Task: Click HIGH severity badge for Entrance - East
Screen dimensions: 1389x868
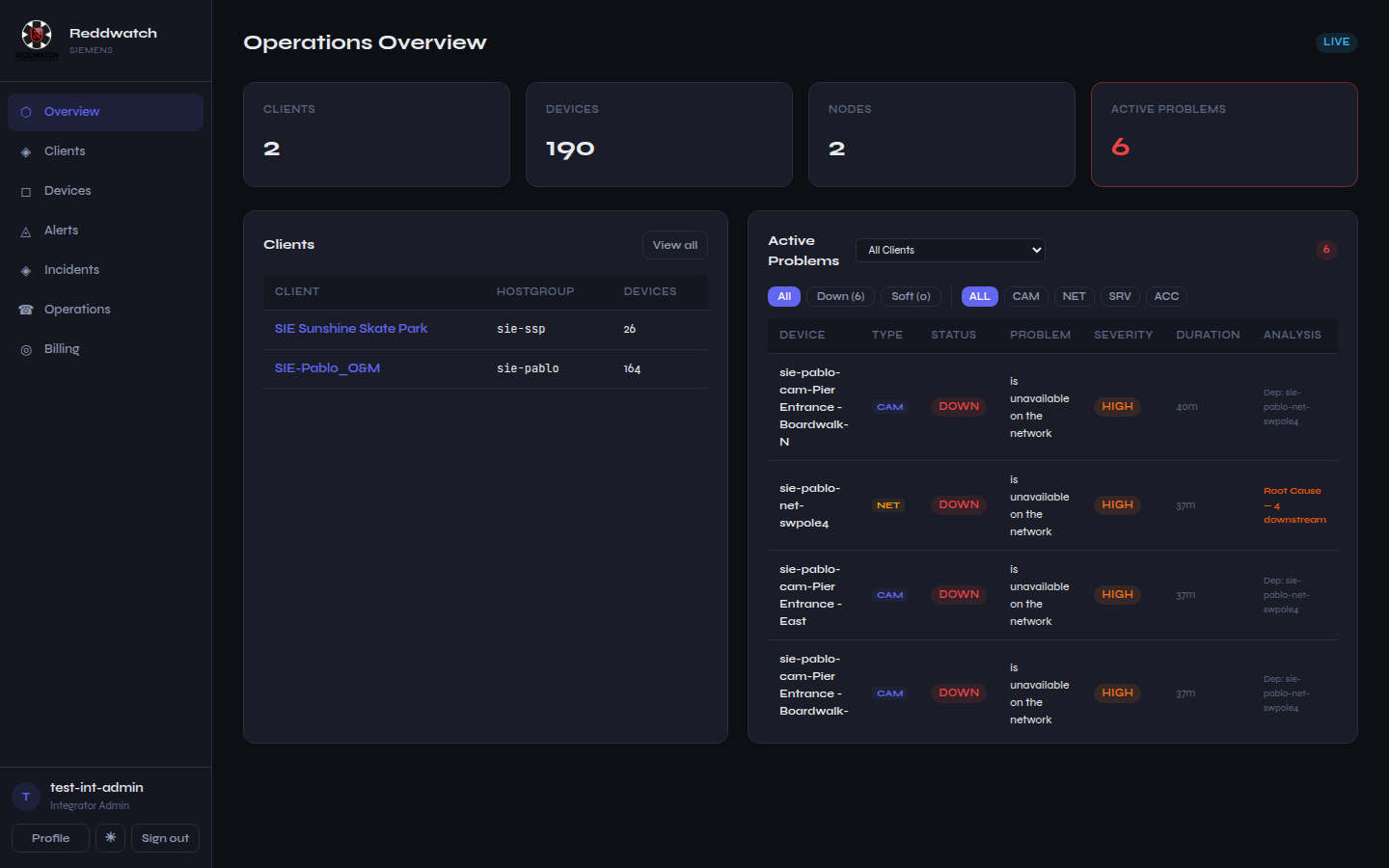Action: (x=1117, y=594)
